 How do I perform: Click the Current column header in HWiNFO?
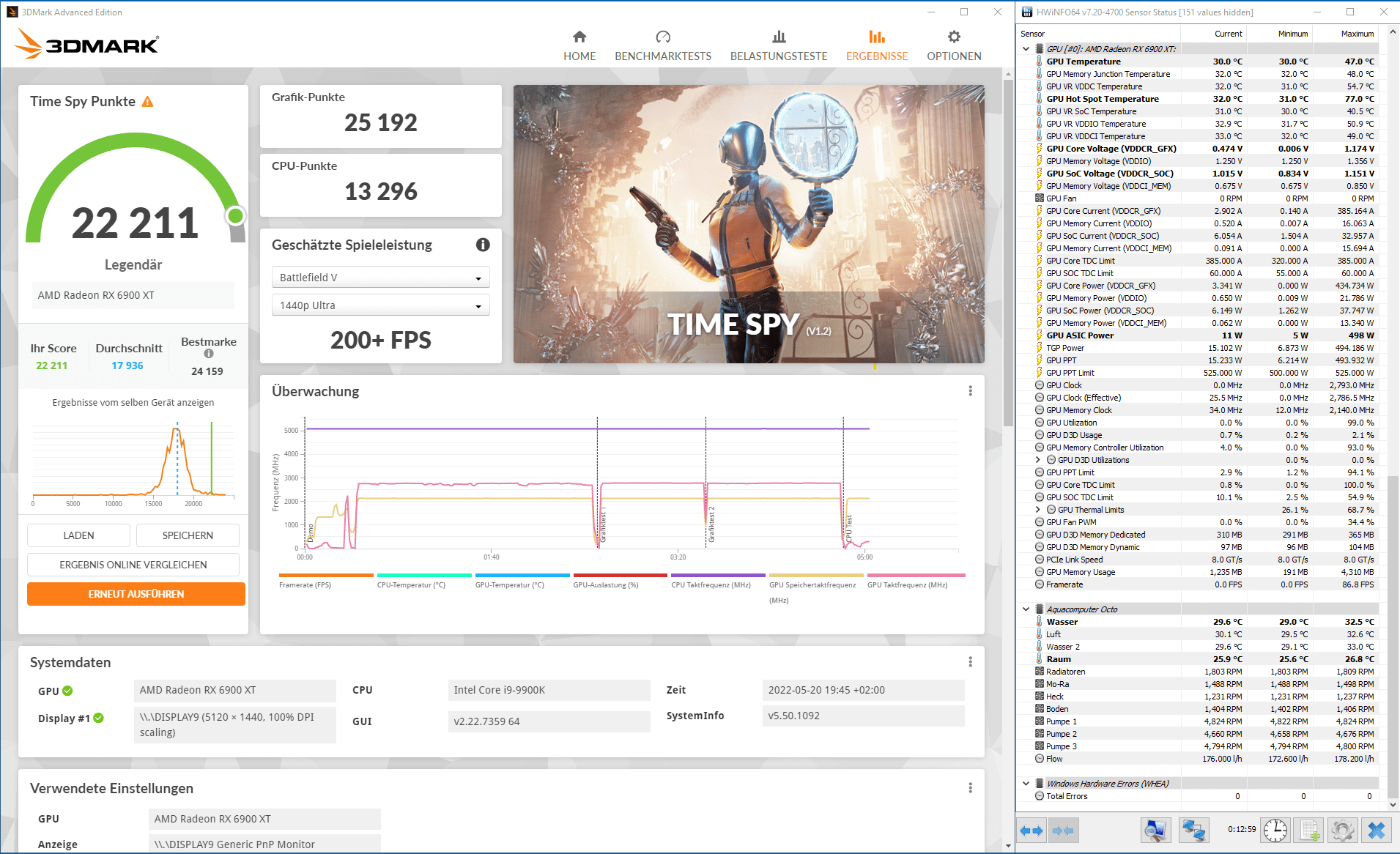[x=1214, y=34]
